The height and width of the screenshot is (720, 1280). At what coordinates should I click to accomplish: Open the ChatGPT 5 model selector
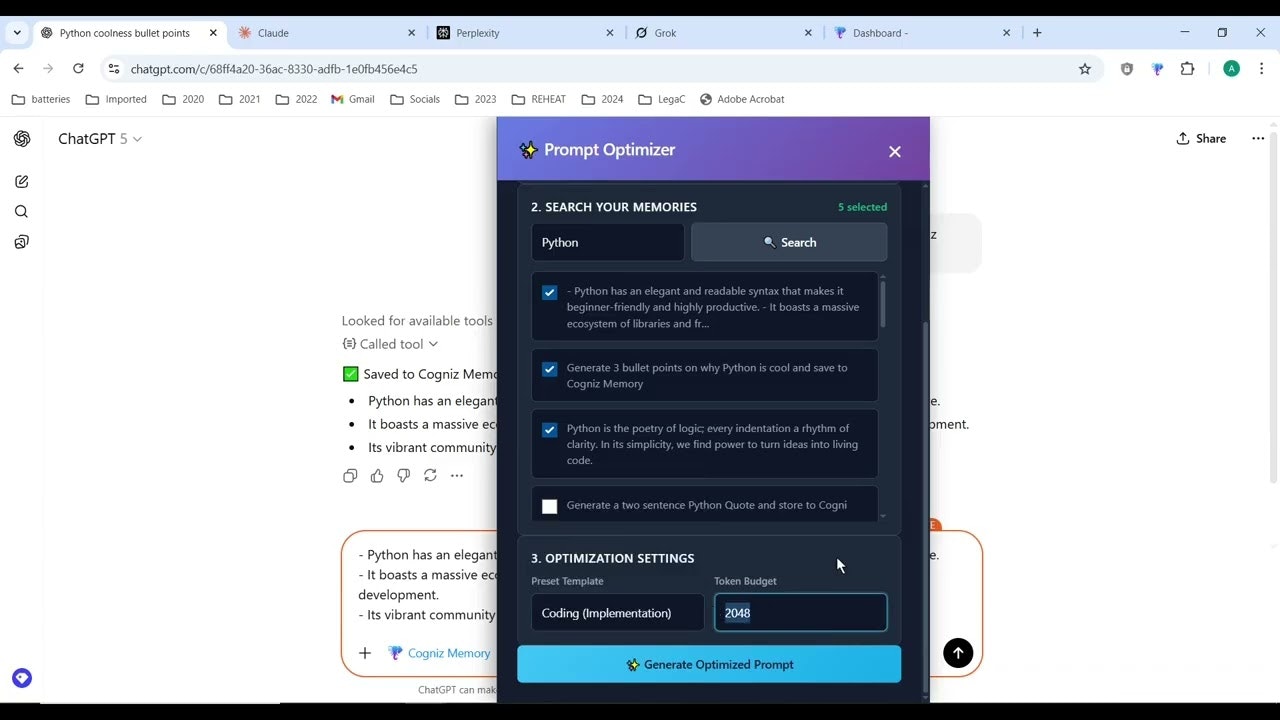pos(100,139)
